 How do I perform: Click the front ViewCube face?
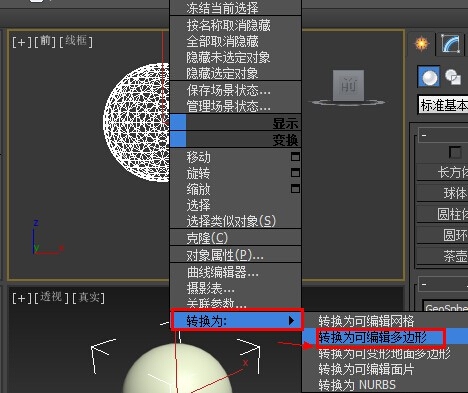pos(348,85)
